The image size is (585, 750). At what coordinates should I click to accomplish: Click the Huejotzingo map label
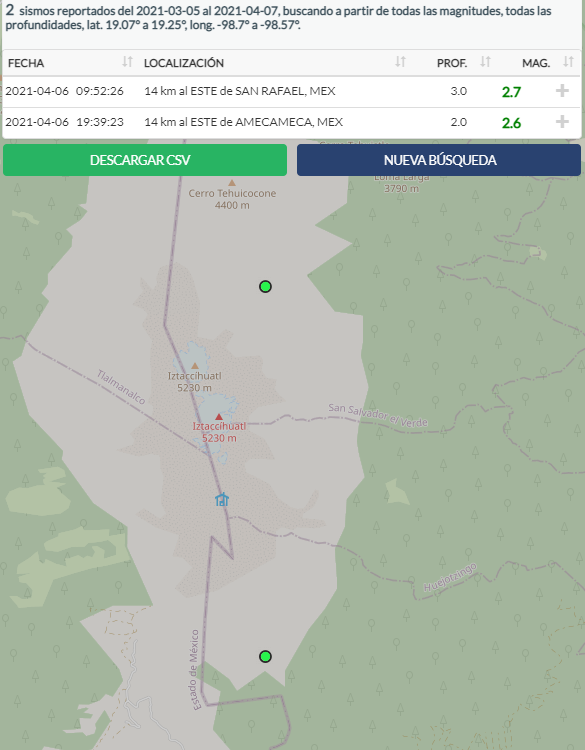tap(450, 578)
